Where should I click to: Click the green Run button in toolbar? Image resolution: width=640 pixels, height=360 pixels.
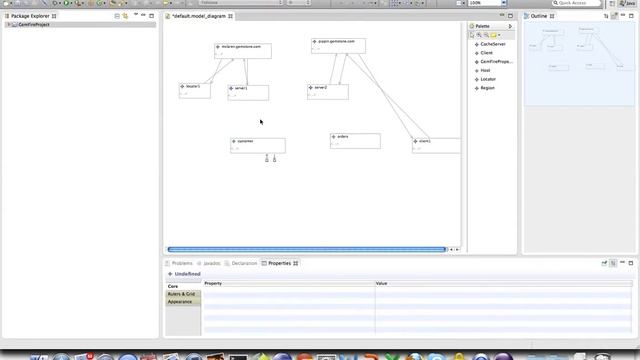66,3
